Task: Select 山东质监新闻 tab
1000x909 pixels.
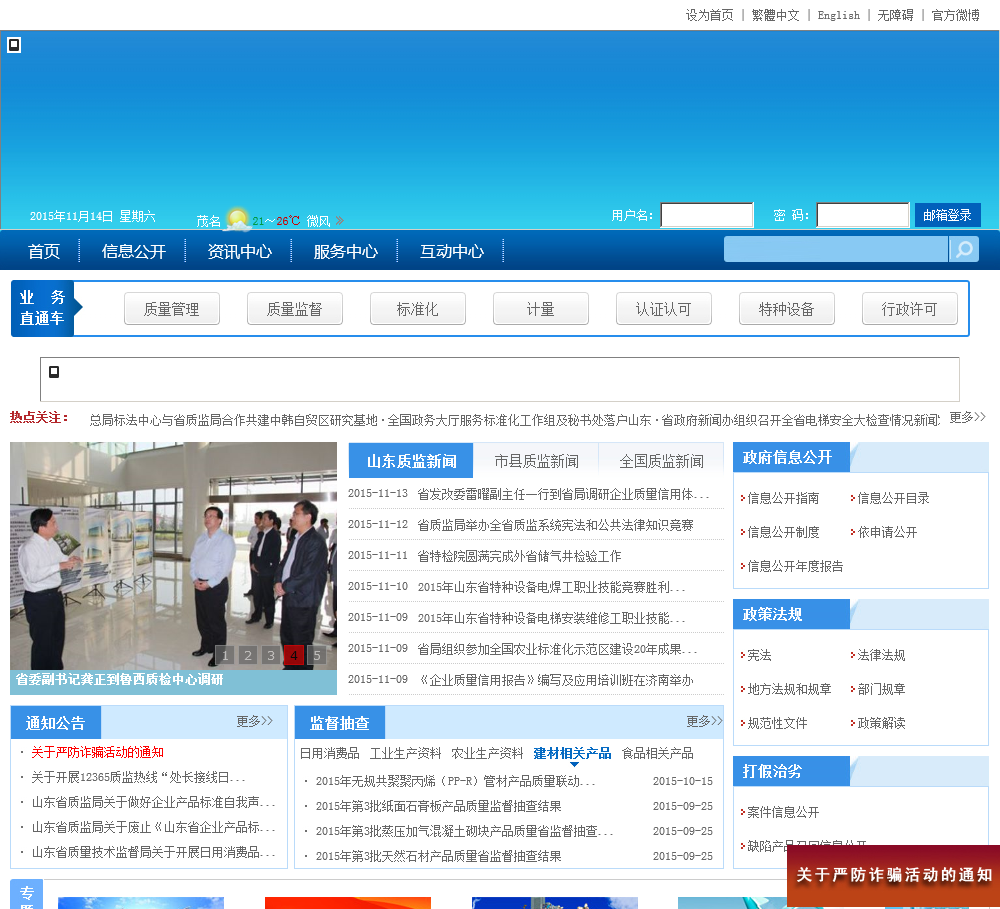Action: pos(411,461)
